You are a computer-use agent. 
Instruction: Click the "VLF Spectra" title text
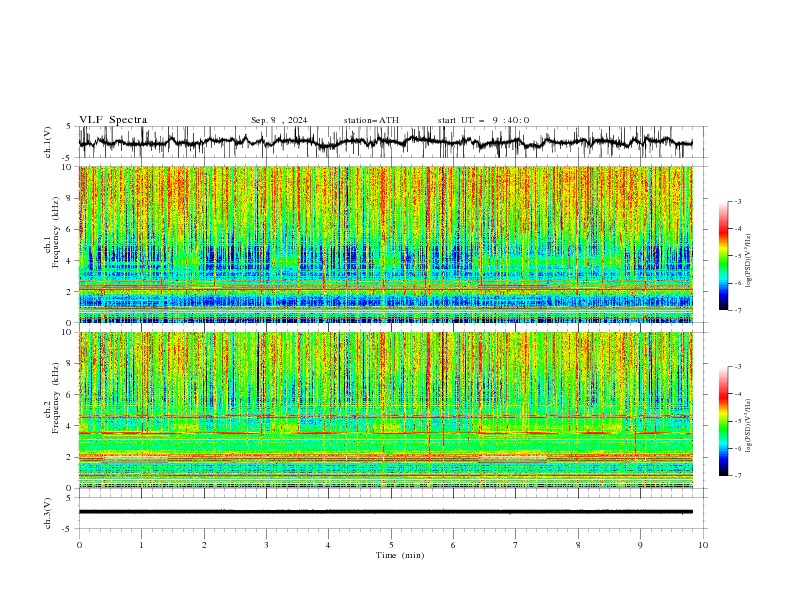tap(113, 120)
